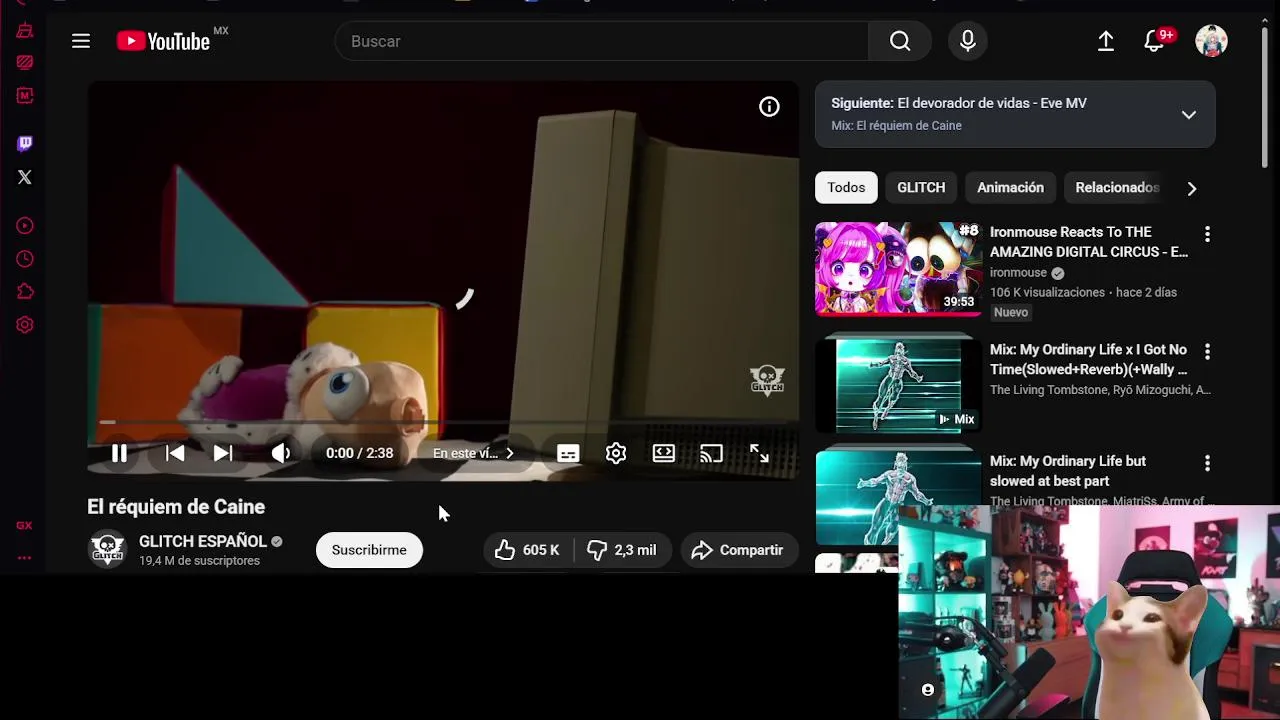Open the YouTube hamburger guide menu
1280x720 pixels.
[81, 41]
